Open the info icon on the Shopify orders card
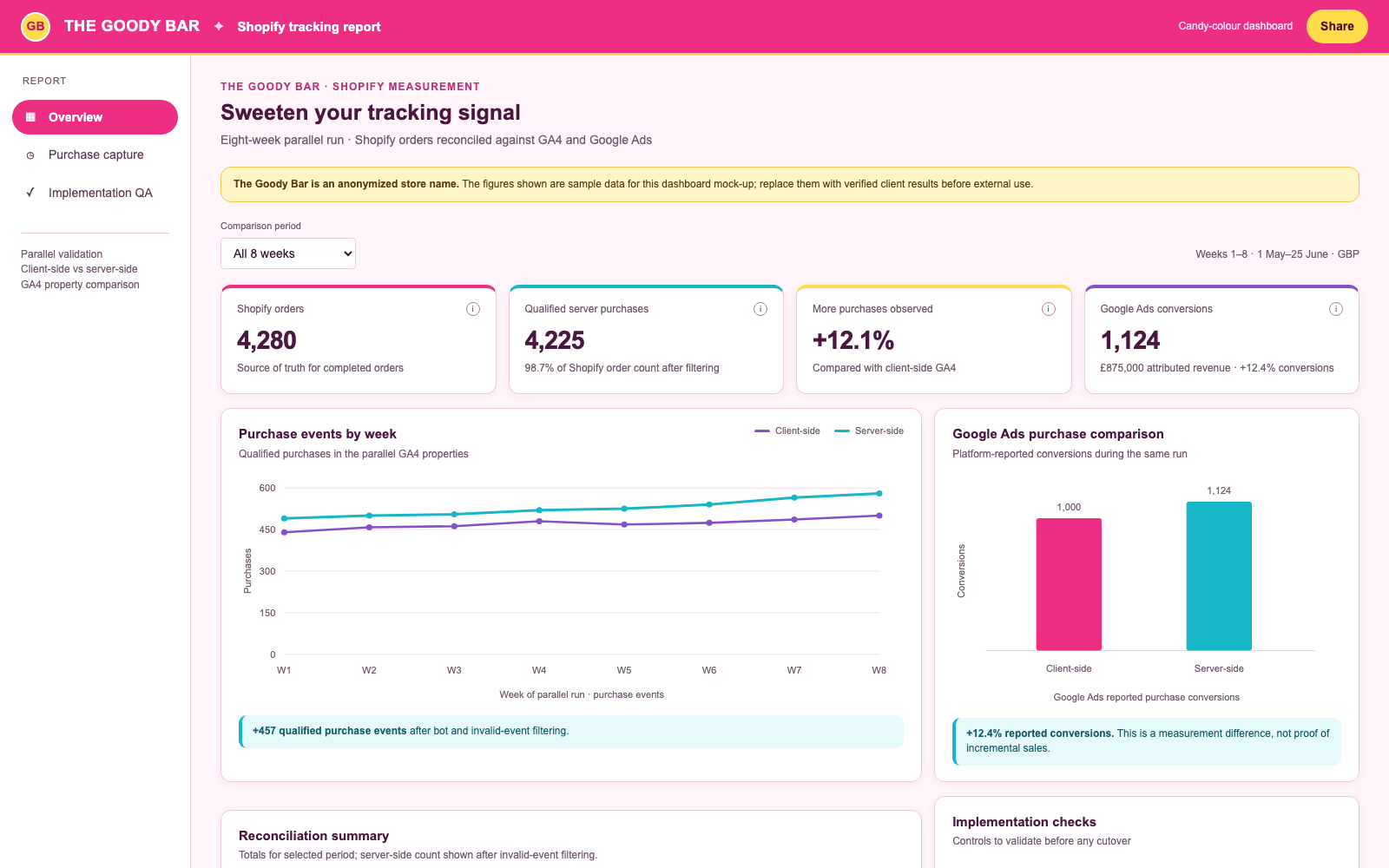This screenshot has width=1389, height=868. point(473,309)
